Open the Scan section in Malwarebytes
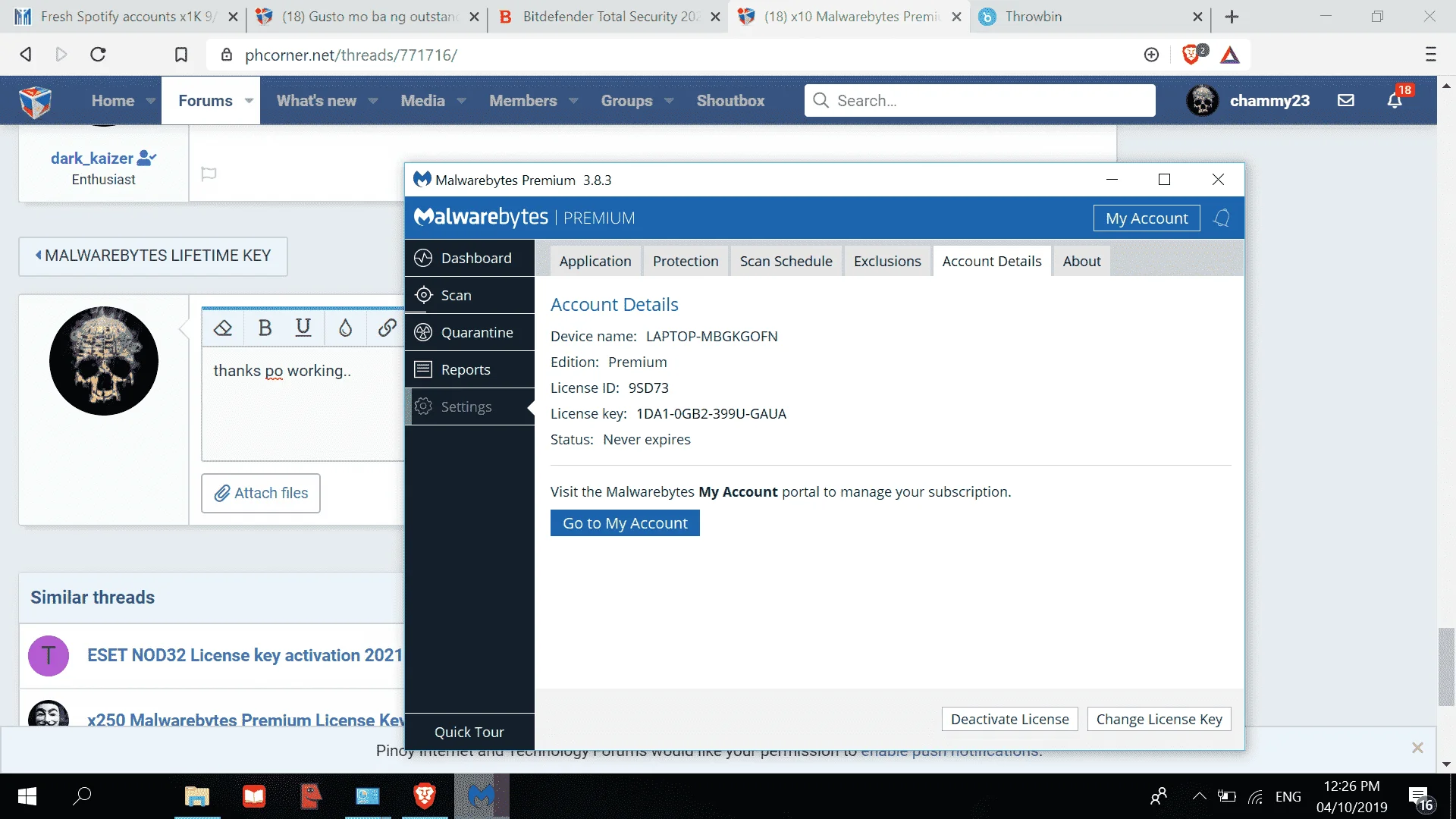Viewport: 1456px width, 819px height. point(469,295)
